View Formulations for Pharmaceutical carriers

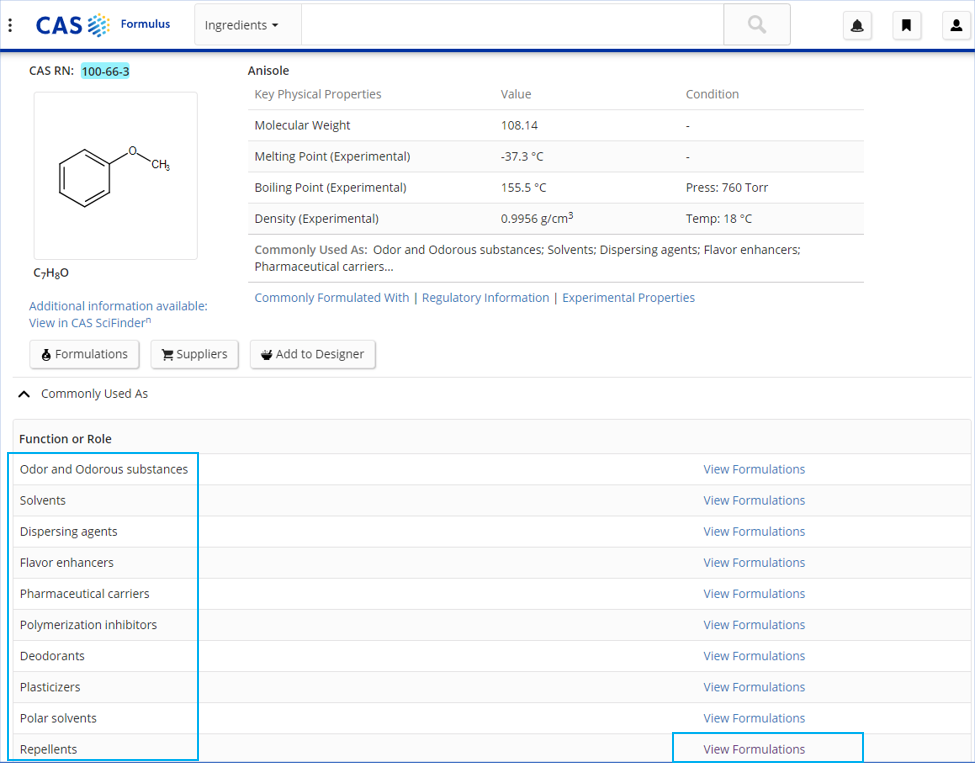coord(754,593)
